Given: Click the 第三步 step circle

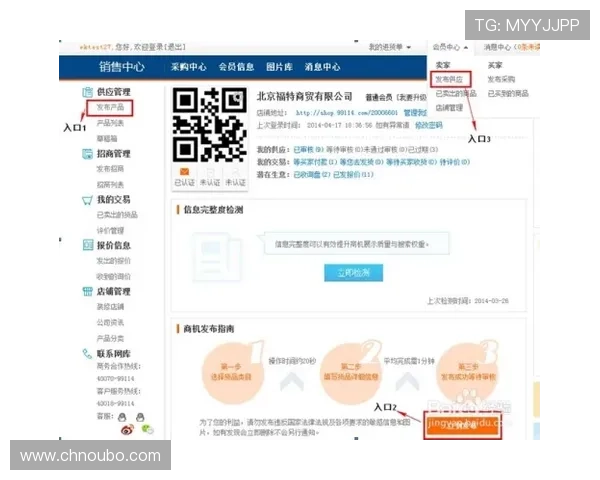Looking at the screenshot, I should tap(468, 372).
